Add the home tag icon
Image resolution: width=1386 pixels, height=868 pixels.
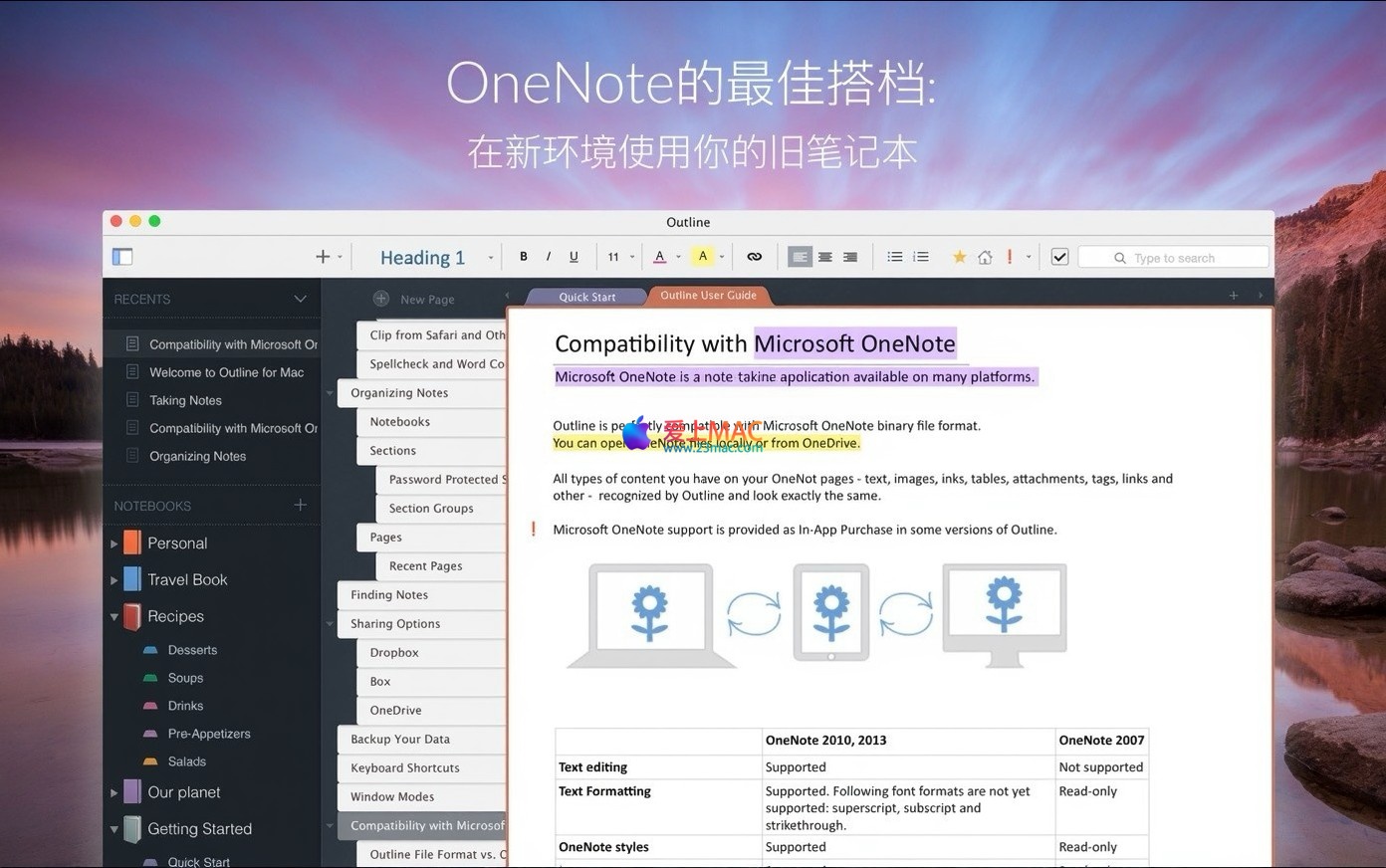(985, 257)
